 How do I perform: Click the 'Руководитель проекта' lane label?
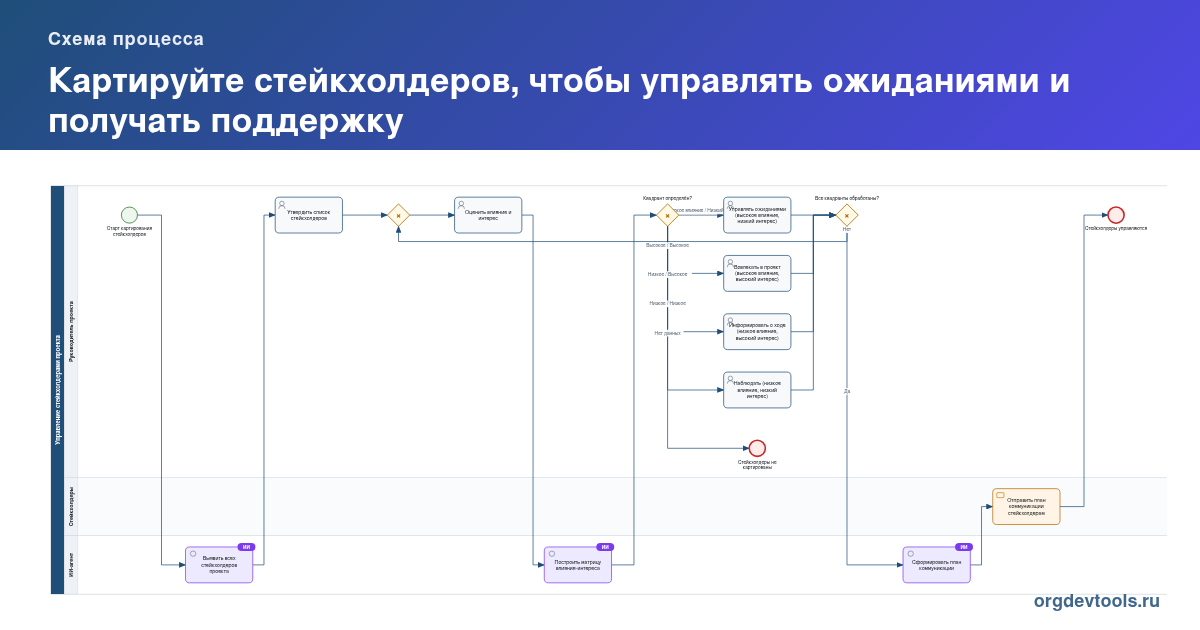pyautogui.click(x=71, y=331)
